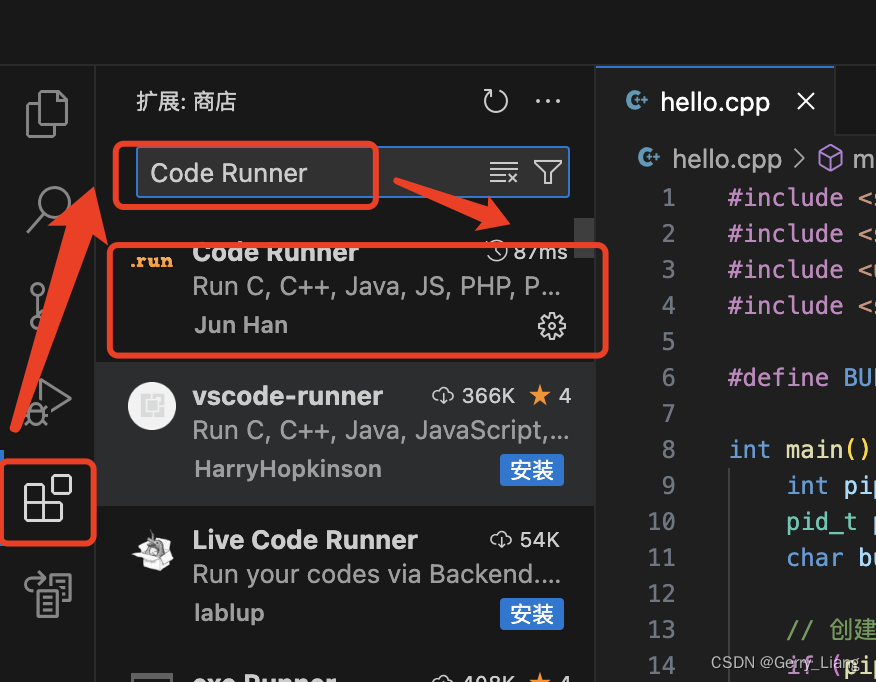Viewport: 876px width, 682px height.
Task: Click the extension list scrollbar thumb
Action: tap(584, 238)
